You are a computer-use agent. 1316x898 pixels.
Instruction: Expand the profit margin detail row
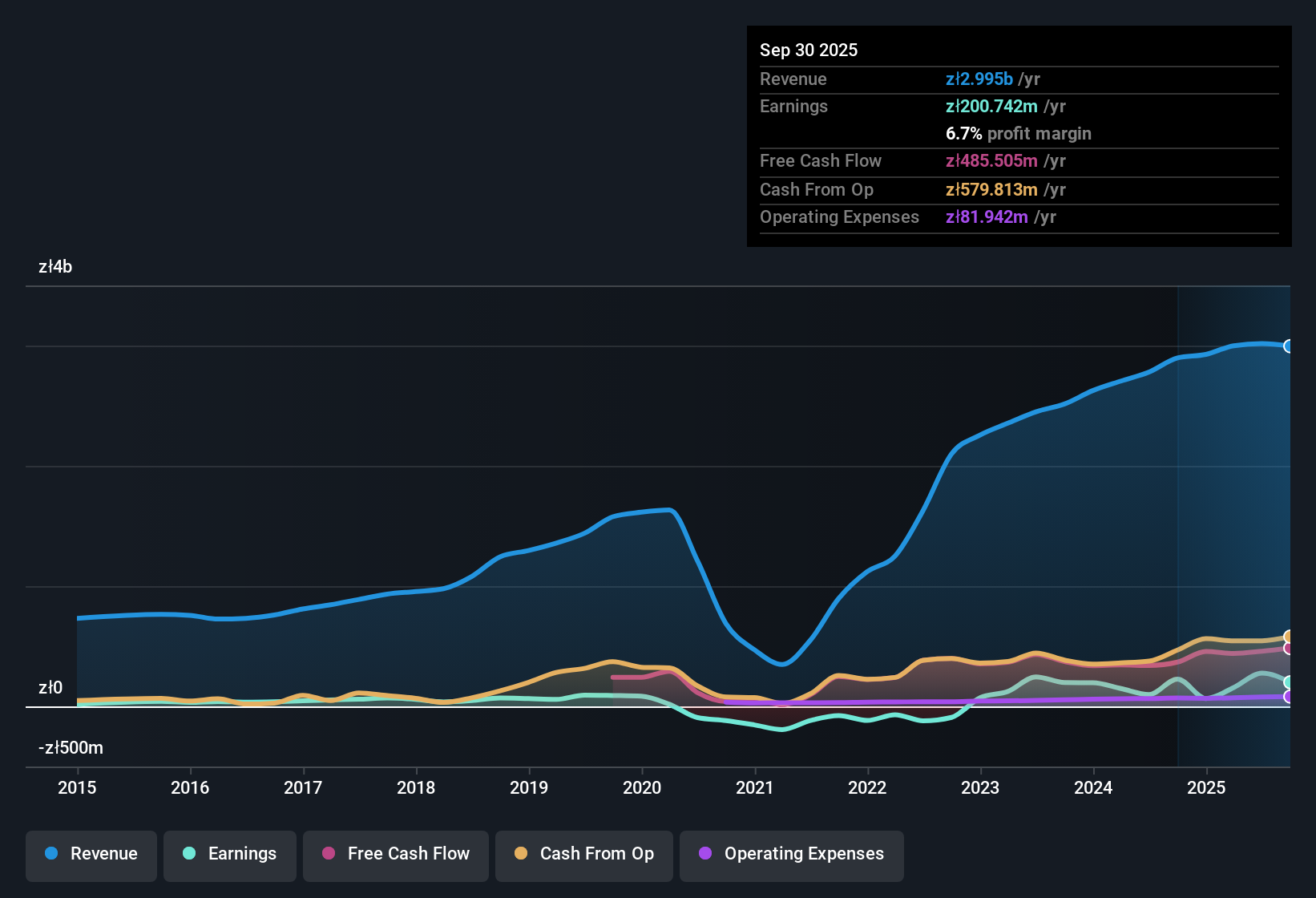1018,134
